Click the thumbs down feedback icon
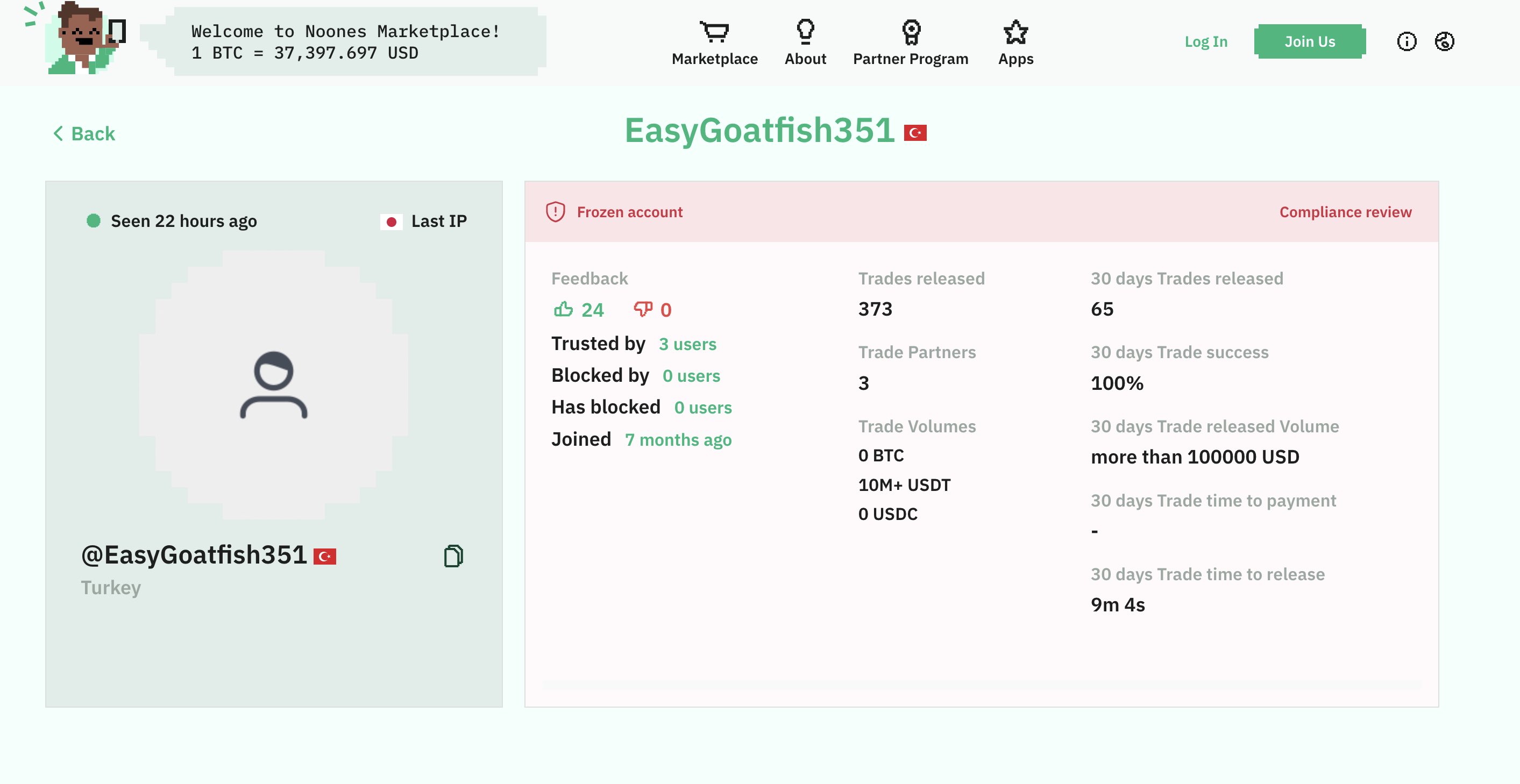1520x784 pixels. [x=643, y=309]
